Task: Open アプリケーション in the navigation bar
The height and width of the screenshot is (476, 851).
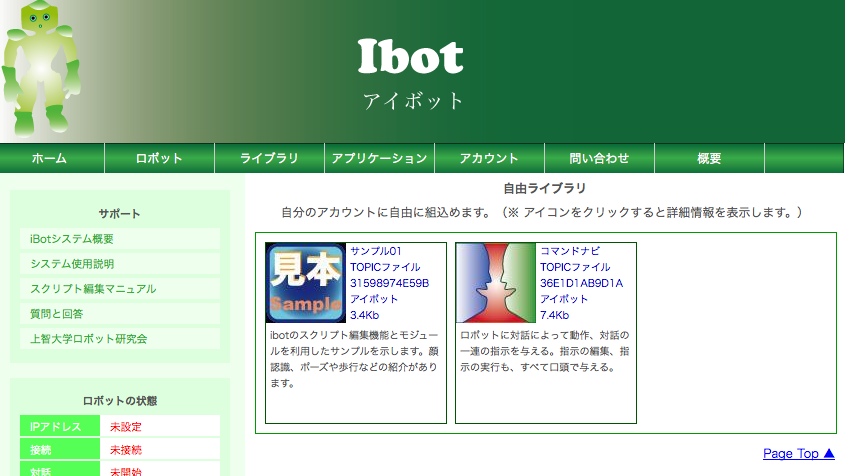Action: pos(379,158)
